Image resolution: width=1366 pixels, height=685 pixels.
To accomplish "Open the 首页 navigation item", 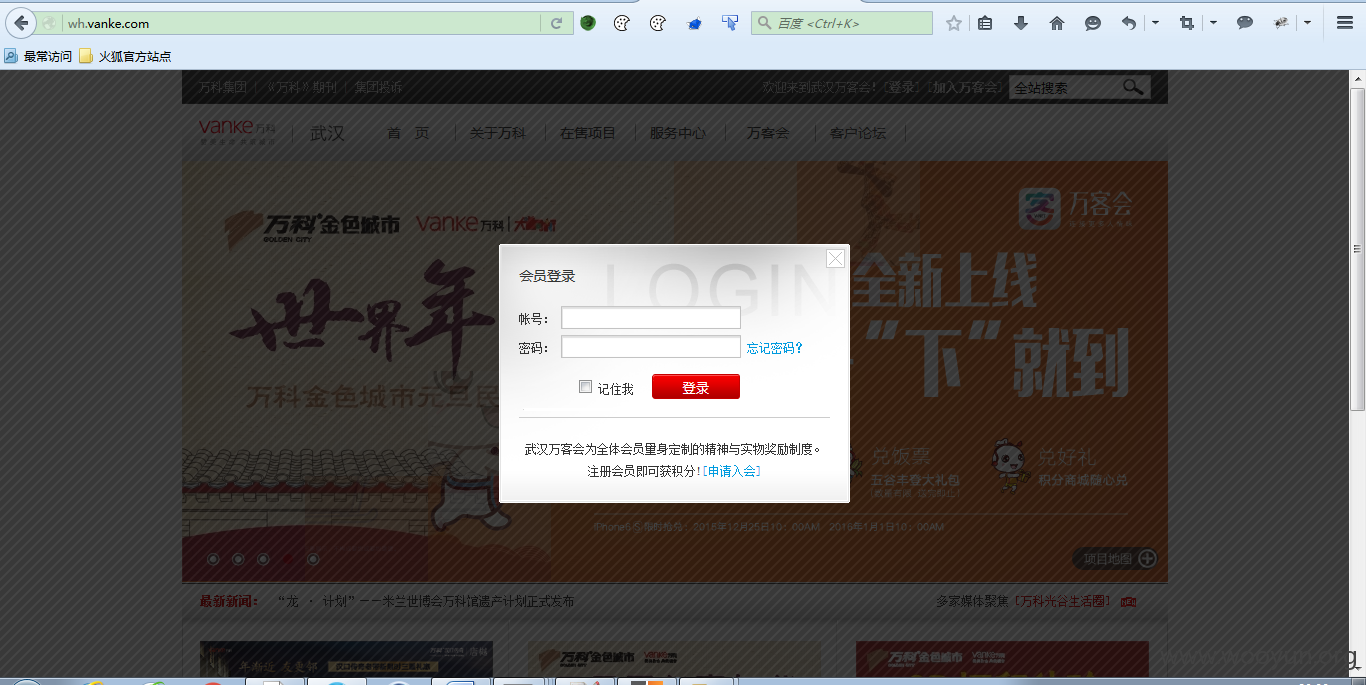I will tap(408, 132).
